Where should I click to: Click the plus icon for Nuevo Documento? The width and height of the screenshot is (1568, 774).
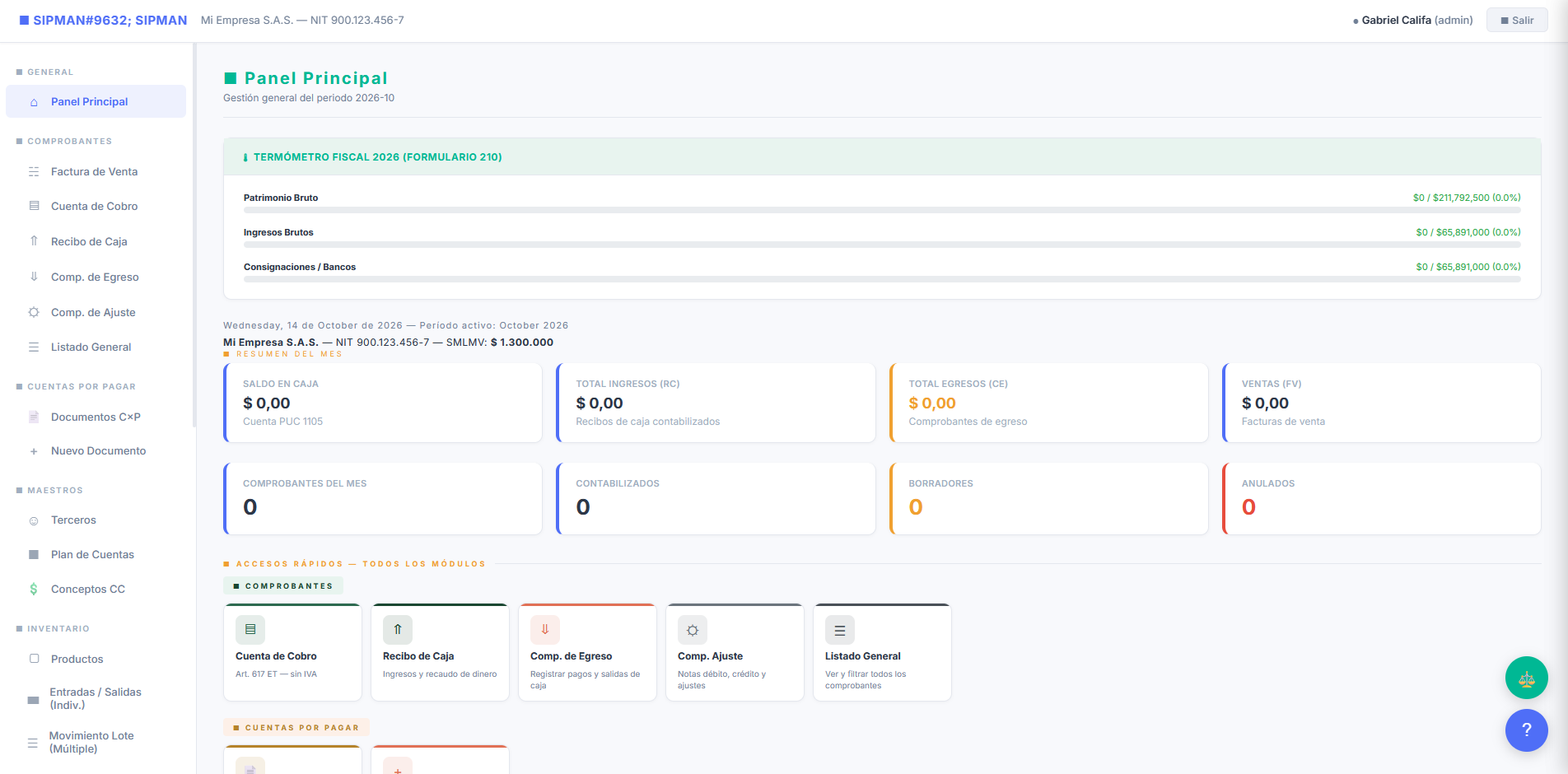pos(34,451)
